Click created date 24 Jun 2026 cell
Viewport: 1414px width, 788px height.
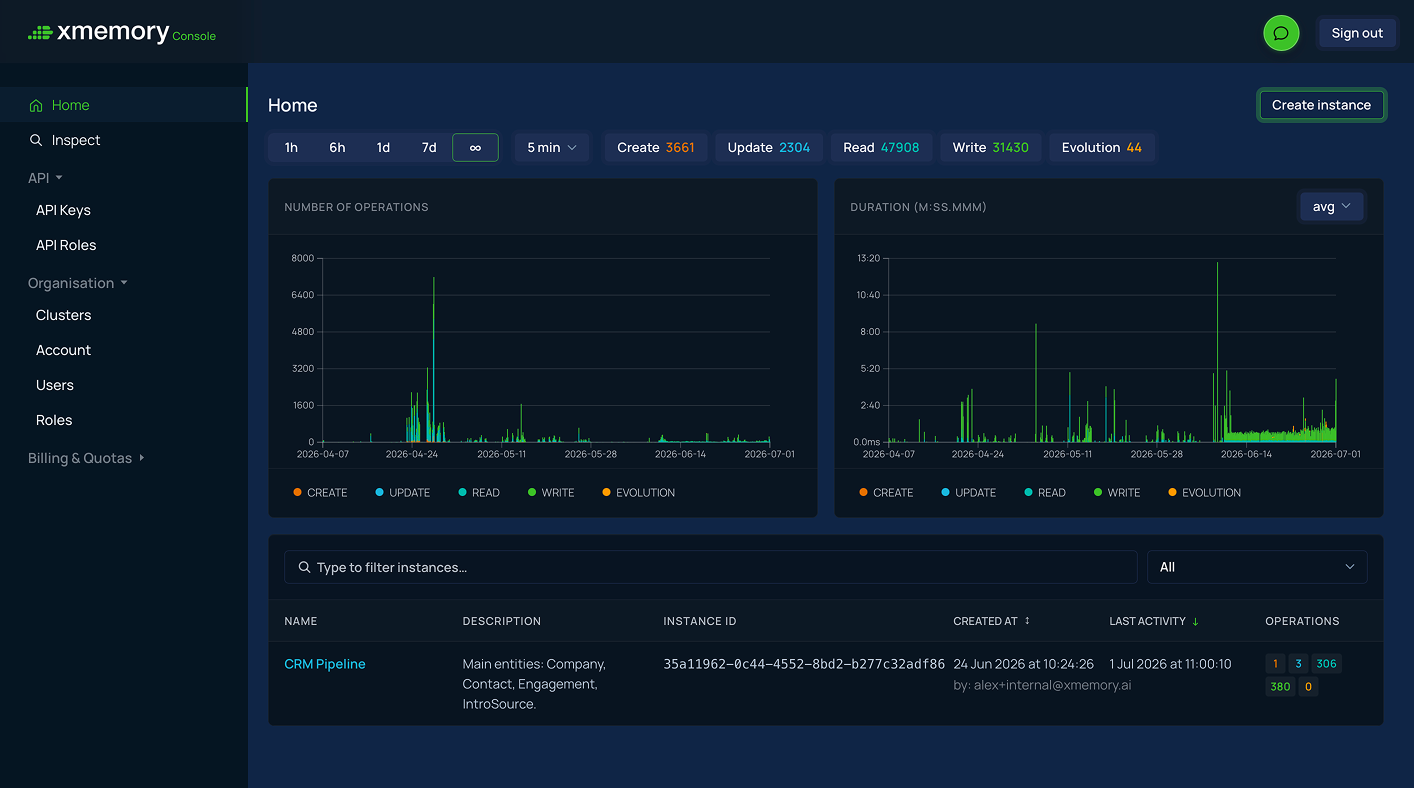click(x=1023, y=664)
